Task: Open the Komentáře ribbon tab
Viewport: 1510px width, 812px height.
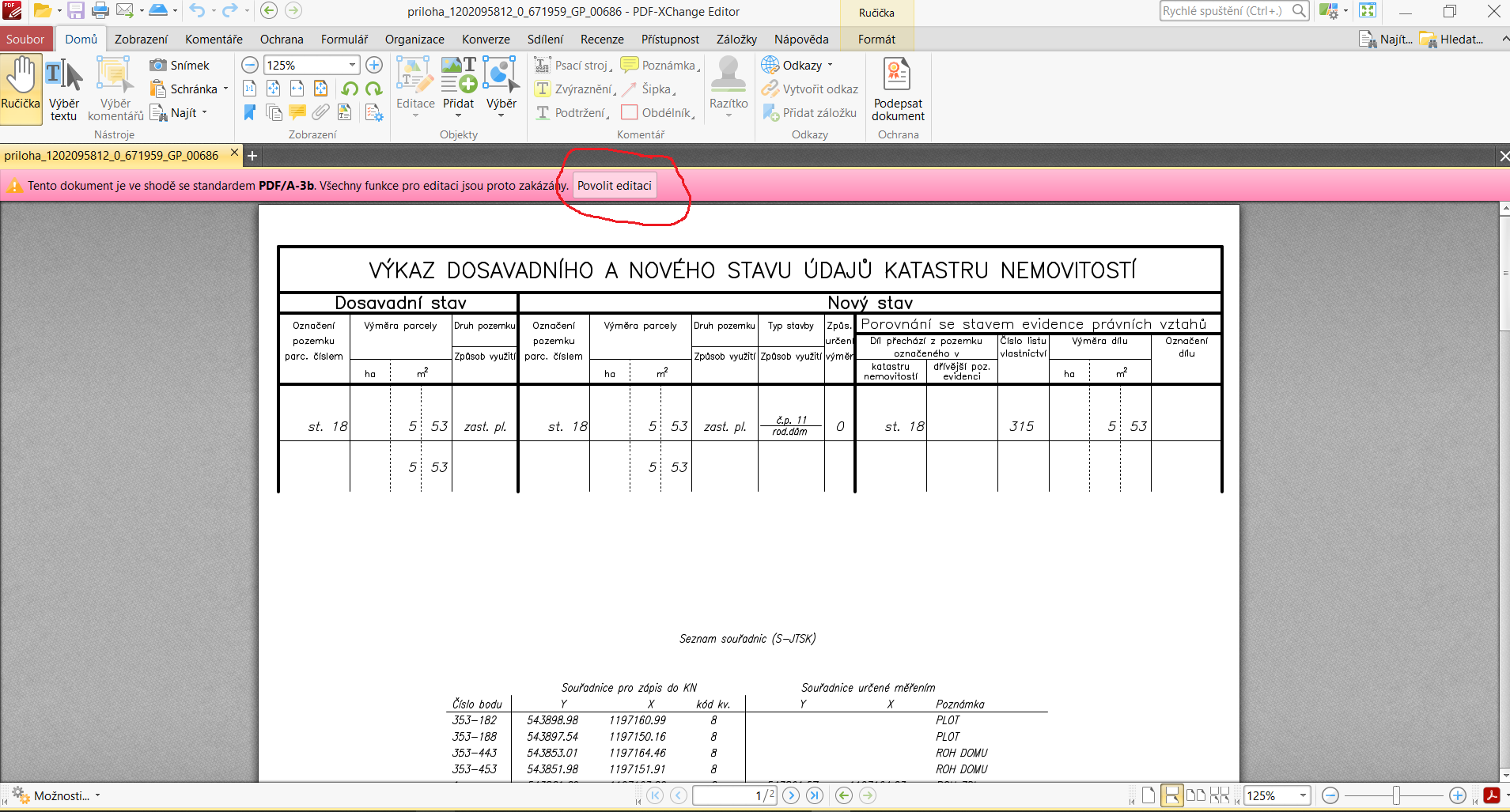Action: click(x=214, y=40)
